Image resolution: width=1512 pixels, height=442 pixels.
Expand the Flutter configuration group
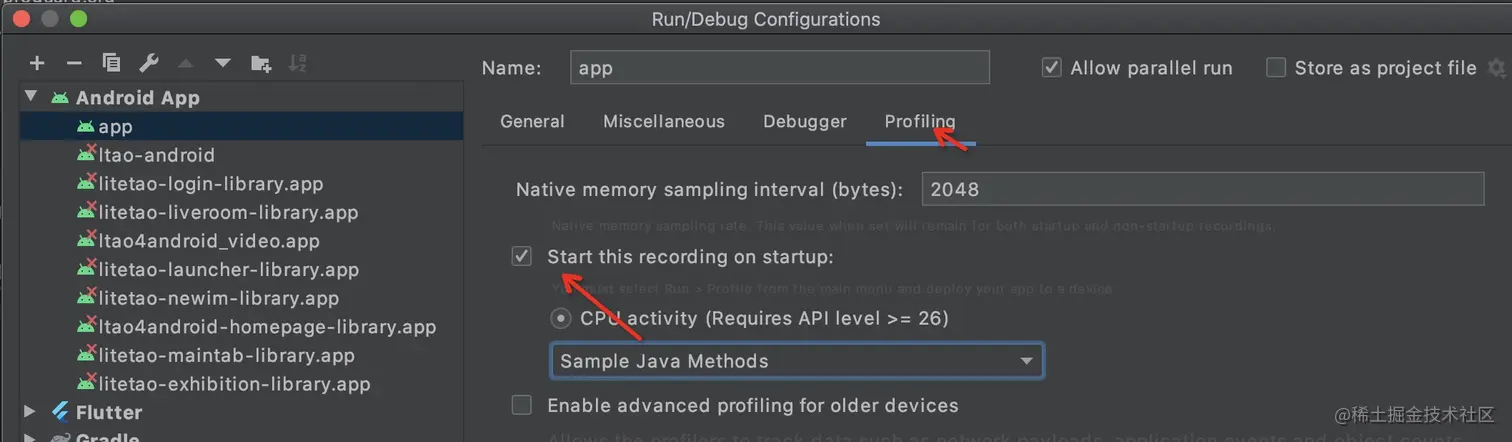(x=31, y=412)
